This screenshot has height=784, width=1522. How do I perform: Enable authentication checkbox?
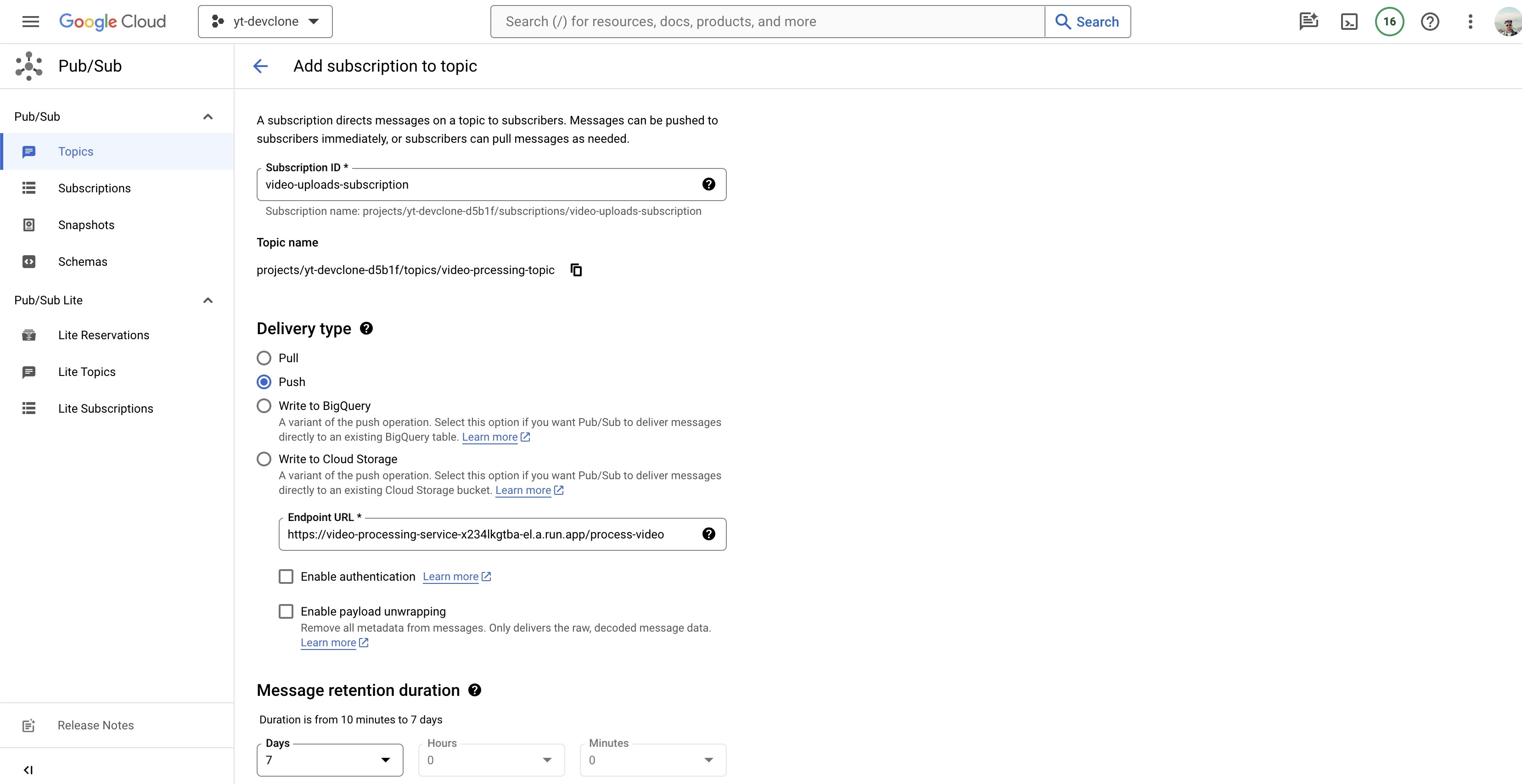pyautogui.click(x=286, y=577)
